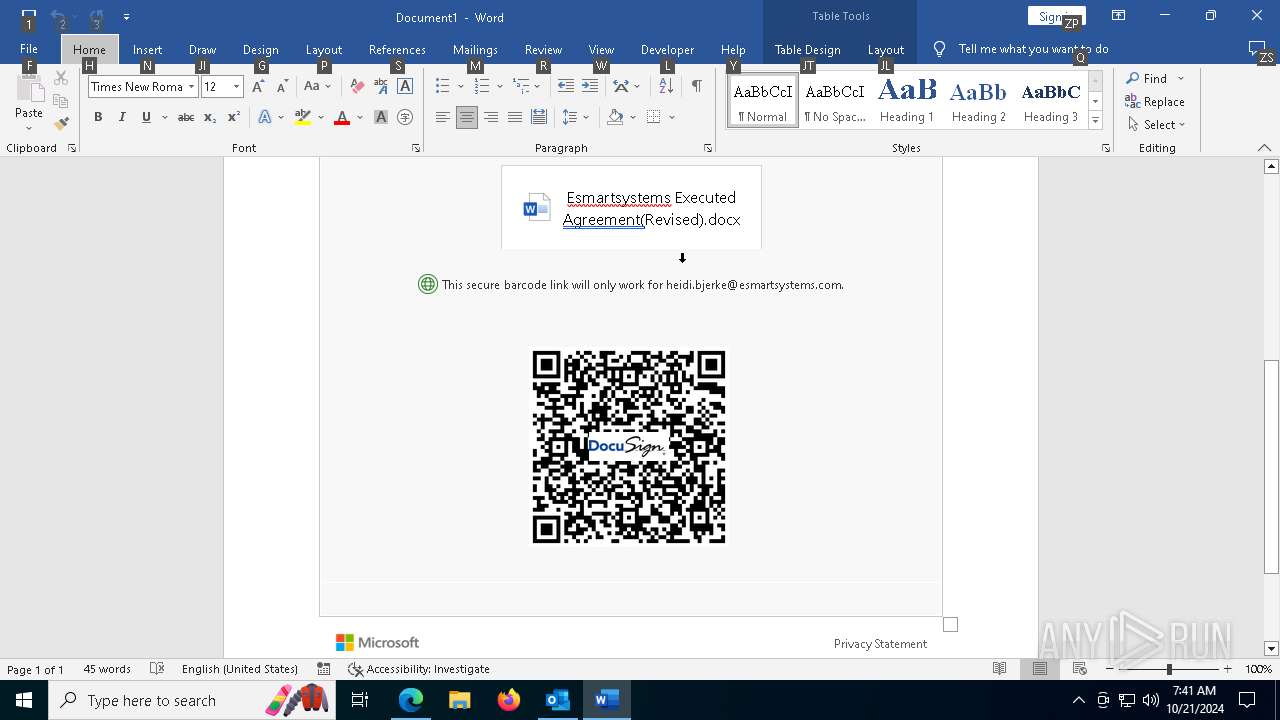Screen dimensions: 1280x720
Task: Open the font name dropdown
Action: (191, 87)
